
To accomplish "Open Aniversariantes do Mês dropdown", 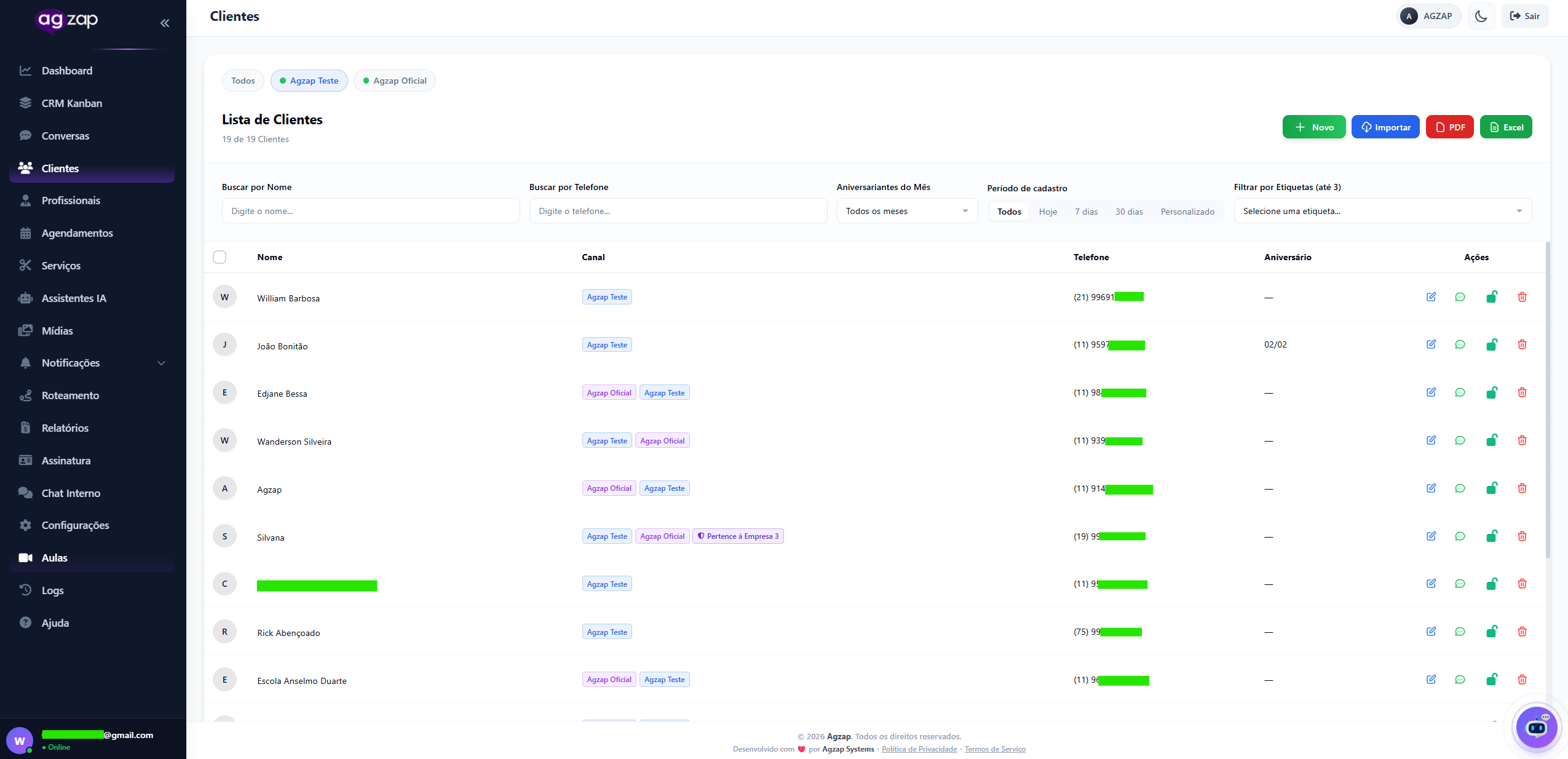I will (x=907, y=211).
